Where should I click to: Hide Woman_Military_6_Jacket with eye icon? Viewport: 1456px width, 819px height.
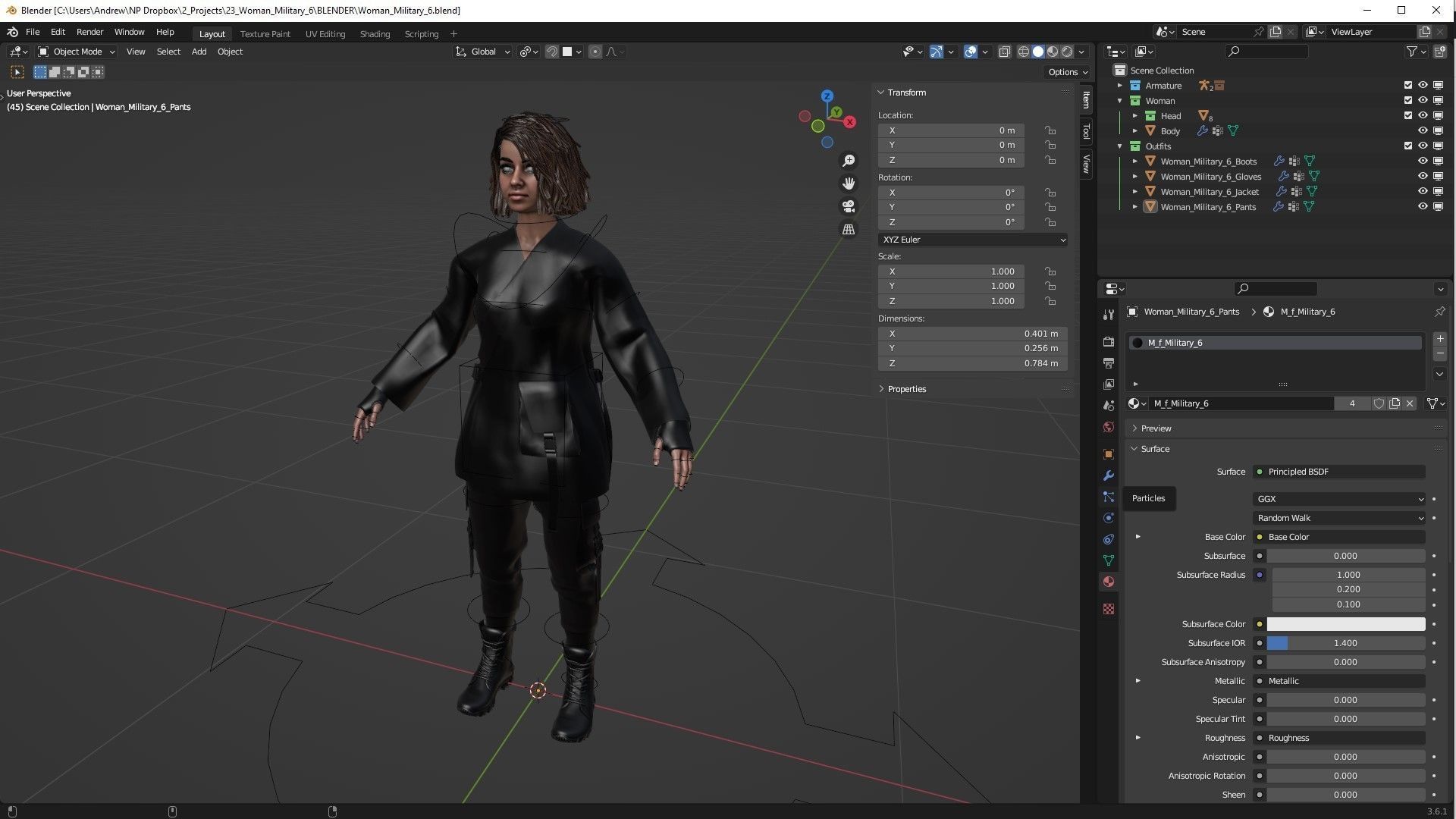1423,191
